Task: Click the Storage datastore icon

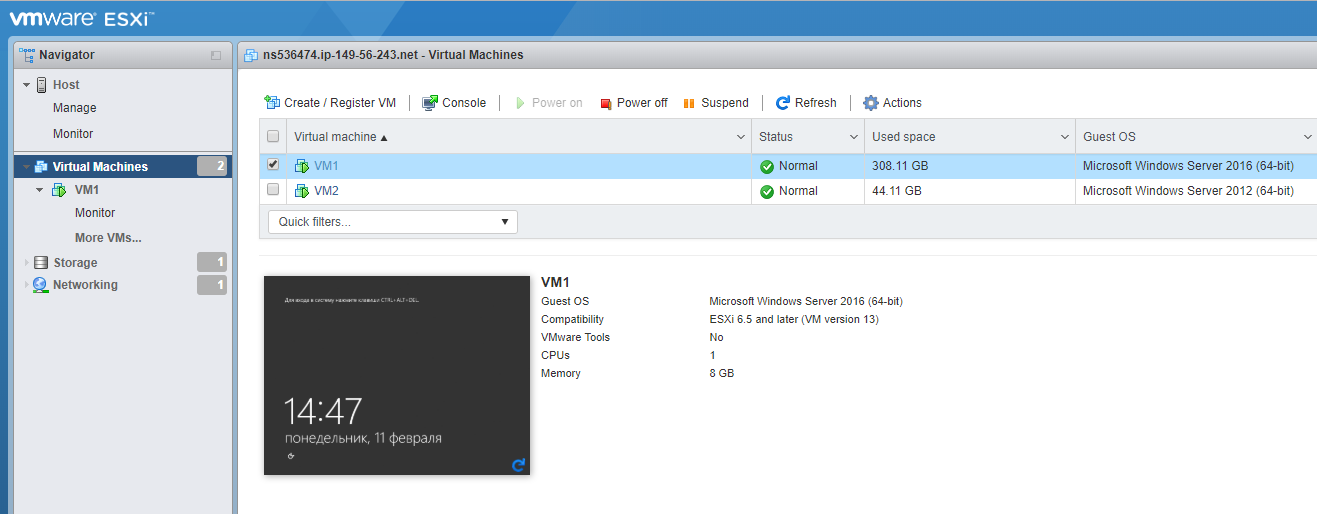Action: (41, 263)
